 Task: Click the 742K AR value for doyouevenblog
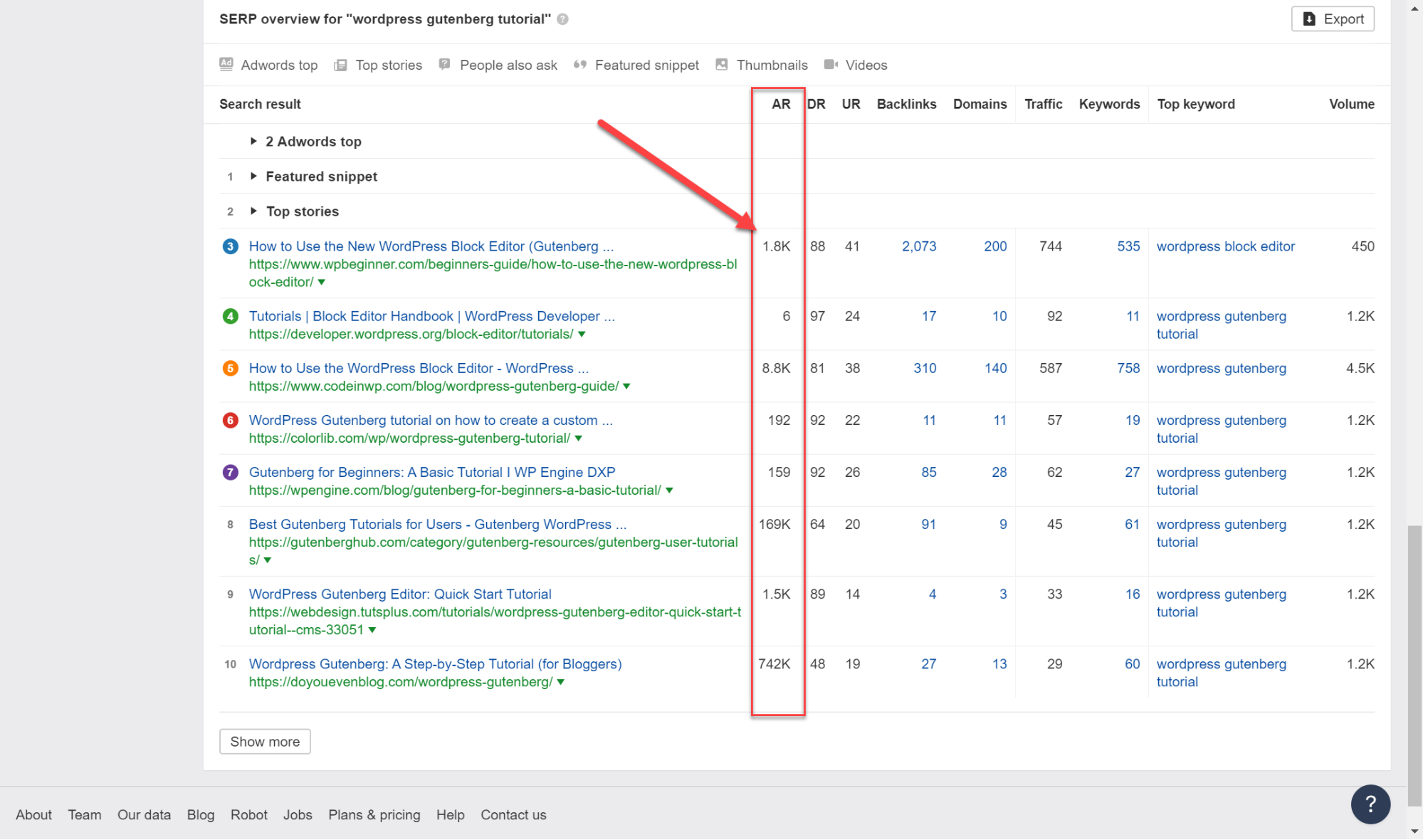point(774,663)
